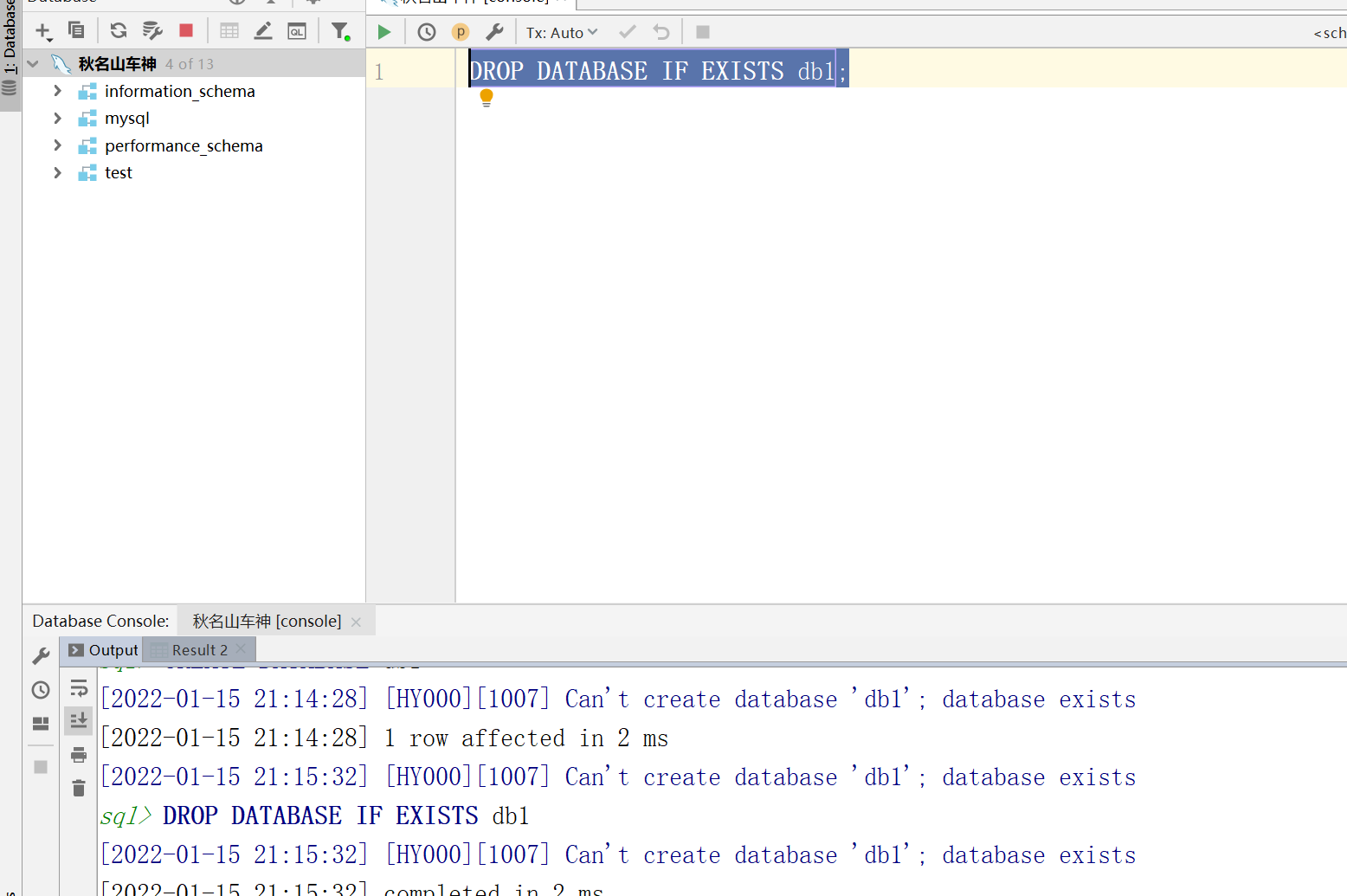This screenshot has height=896, width=1347.
Task: Click history clock icon in console sidebar
Action: coord(41,690)
